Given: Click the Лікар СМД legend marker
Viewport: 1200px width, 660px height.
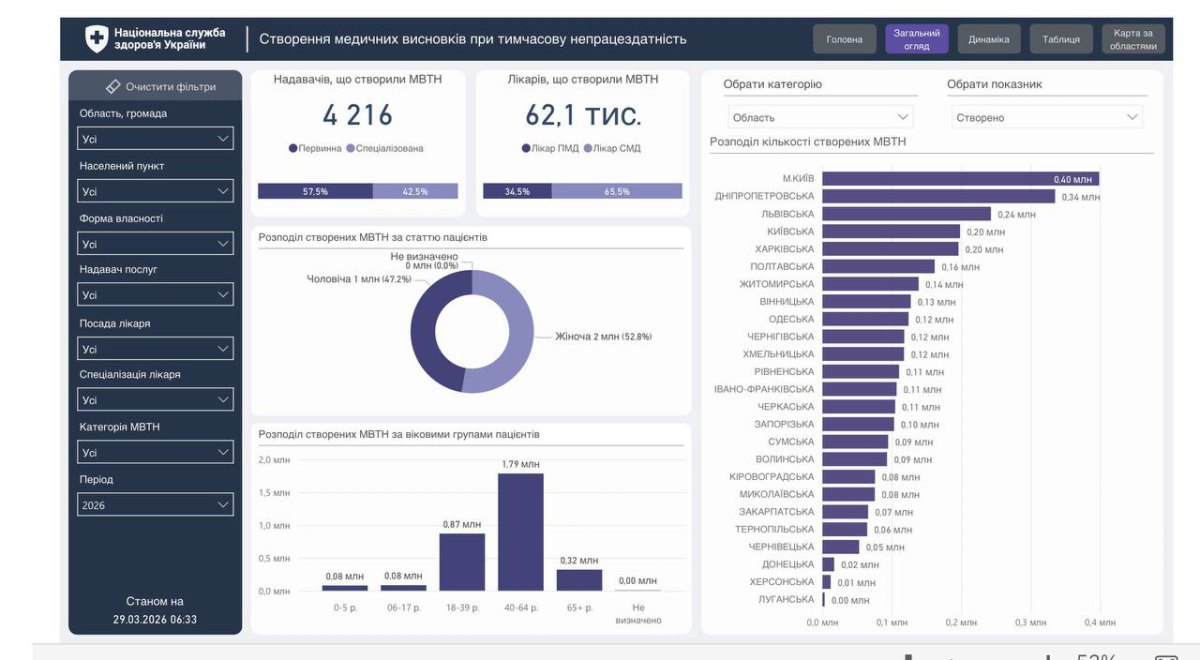Looking at the screenshot, I should [586, 148].
